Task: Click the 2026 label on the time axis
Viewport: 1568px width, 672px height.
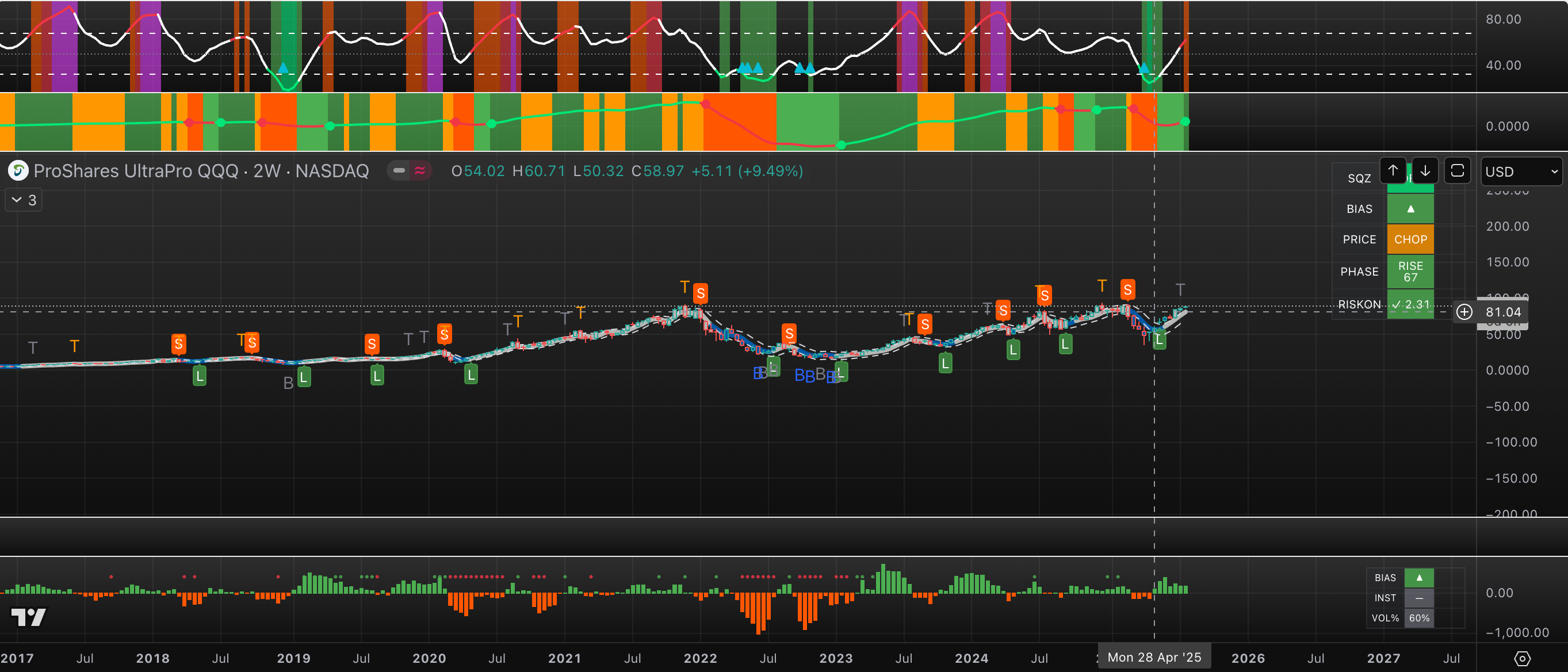Action: (1248, 658)
